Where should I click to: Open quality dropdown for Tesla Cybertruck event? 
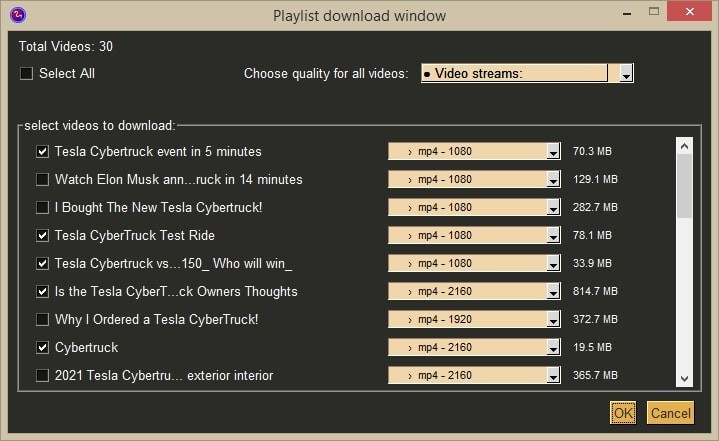click(x=553, y=152)
